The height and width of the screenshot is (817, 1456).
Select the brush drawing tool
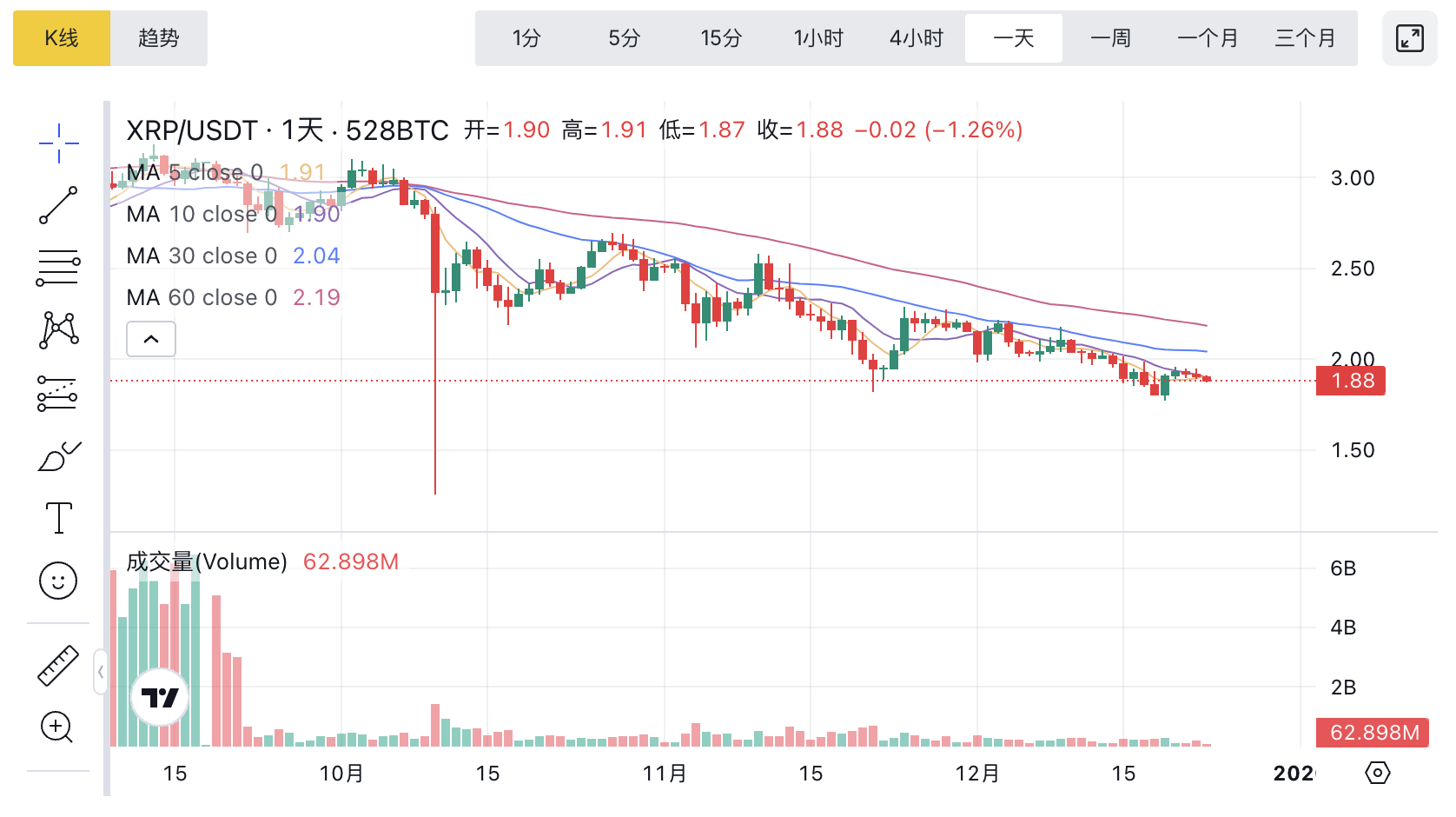[x=58, y=455]
